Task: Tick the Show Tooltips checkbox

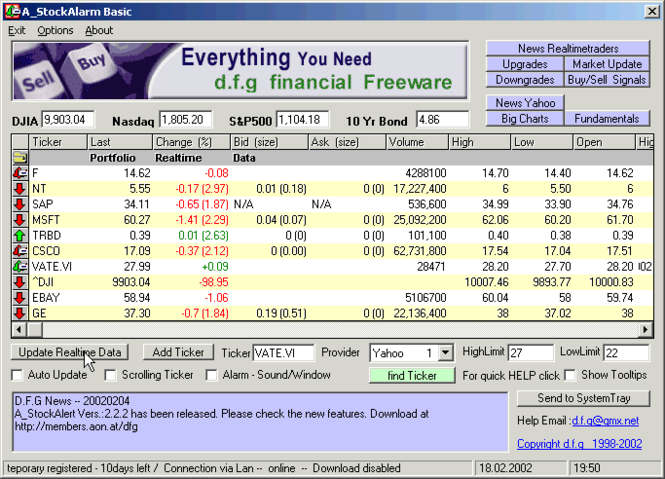Action: pos(570,375)
